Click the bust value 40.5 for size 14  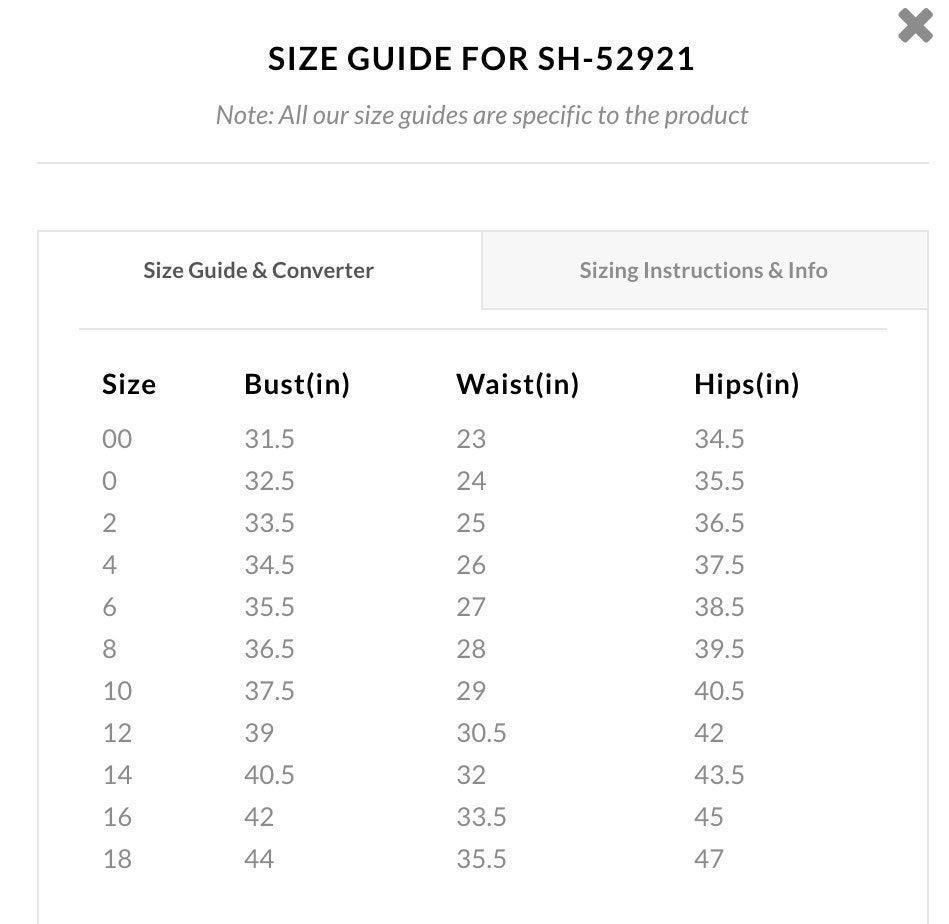[x=269, y=775]
